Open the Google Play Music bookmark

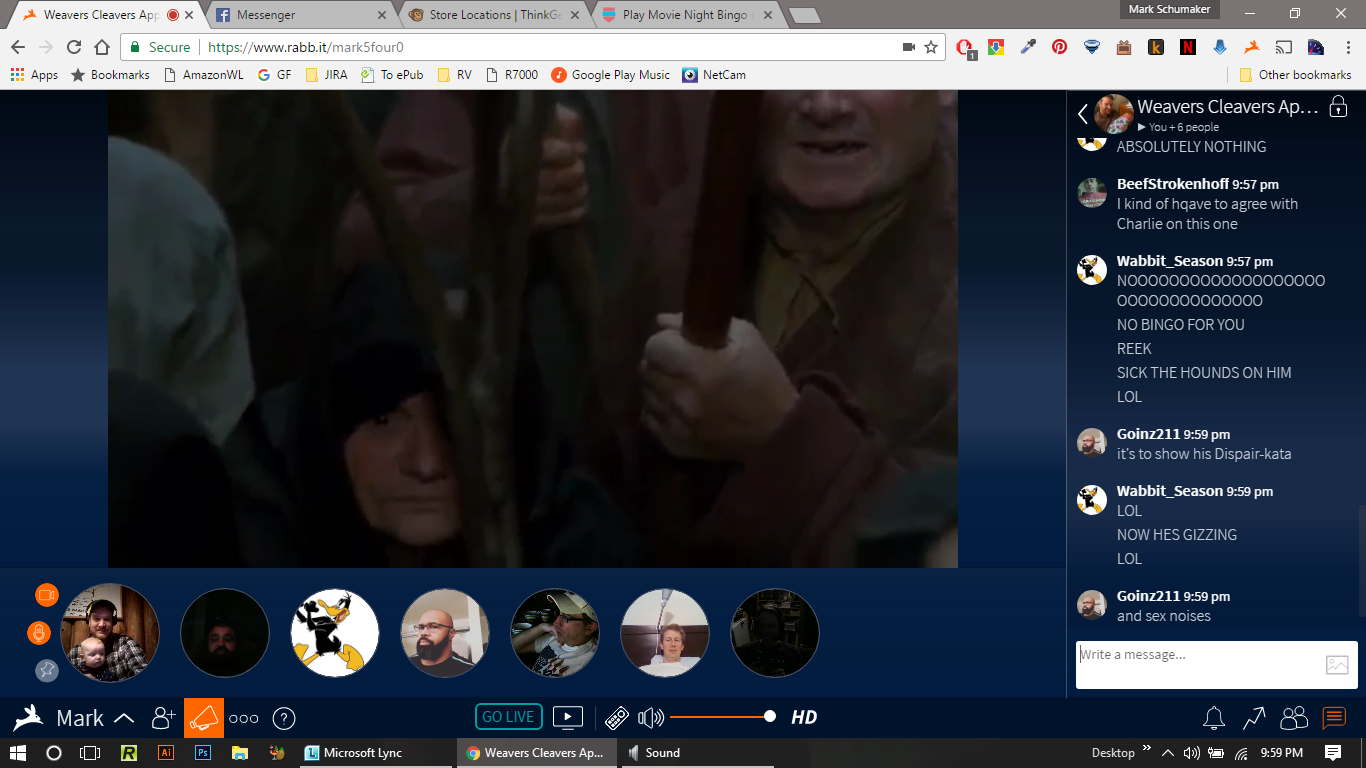pyautogui.click(x=611, y=75)
